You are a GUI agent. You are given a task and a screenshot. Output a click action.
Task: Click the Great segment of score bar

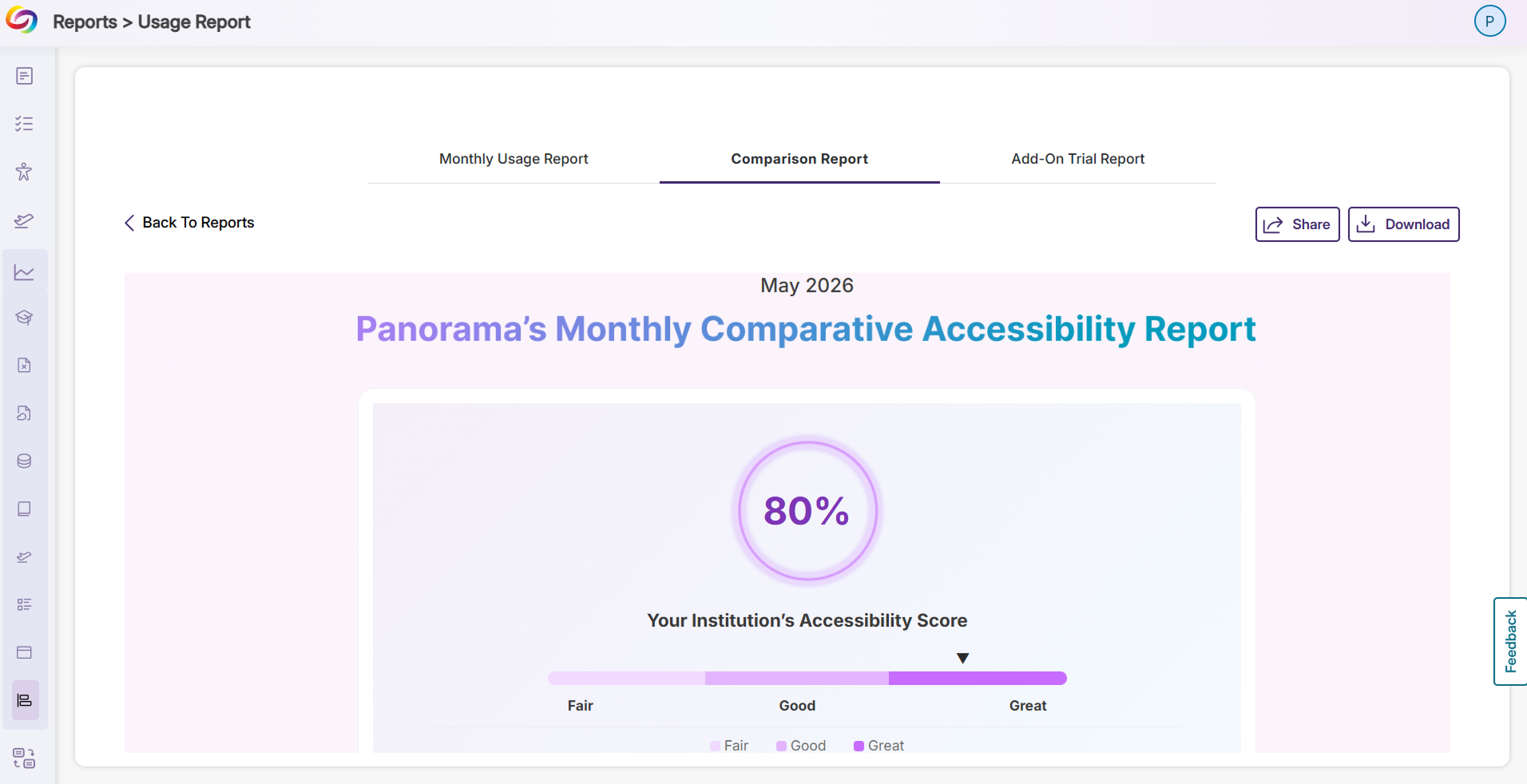tap(978, 678)
